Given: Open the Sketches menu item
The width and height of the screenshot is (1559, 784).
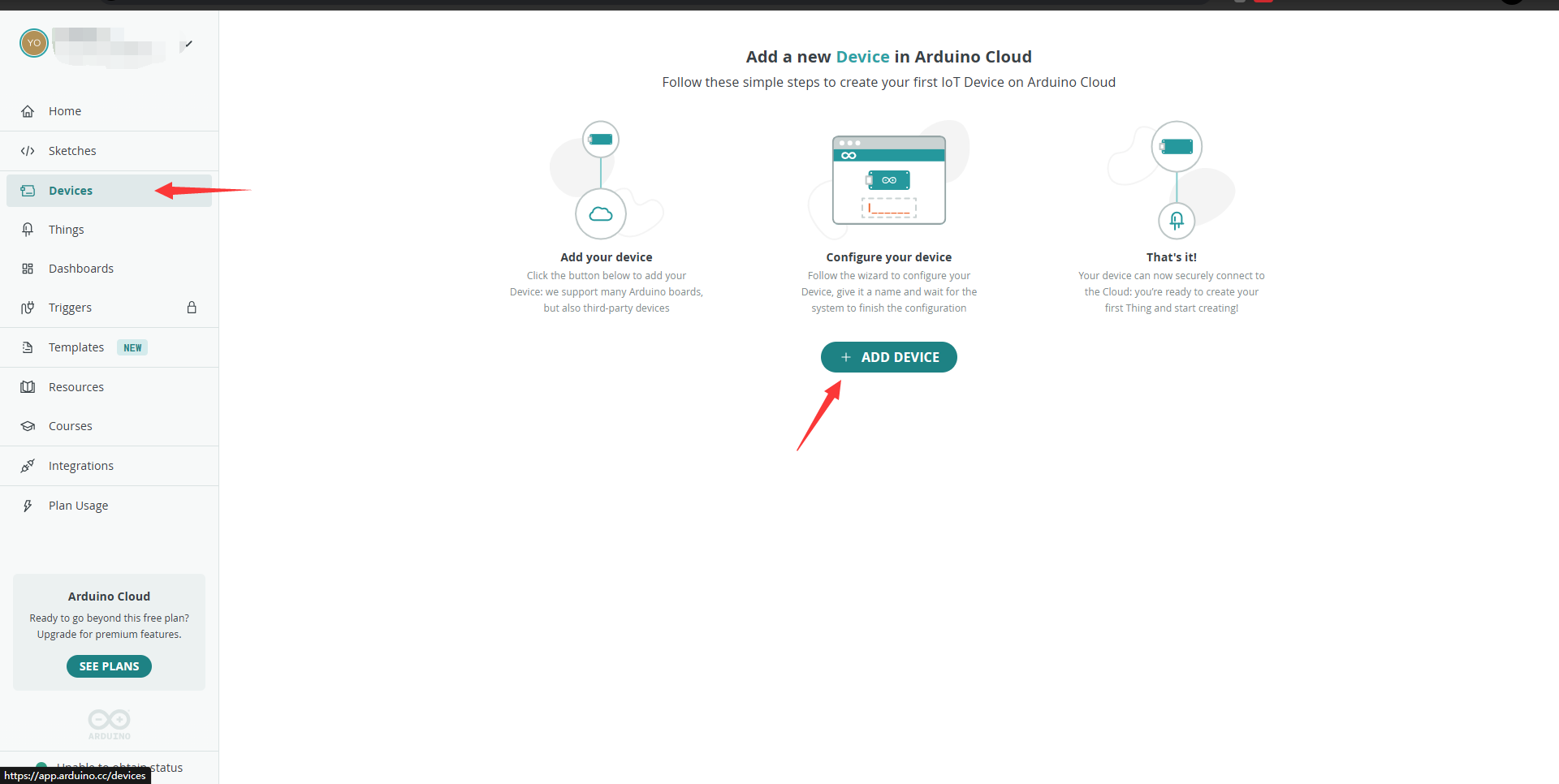Looking at the screenshot, I should (x=109, y=151).
